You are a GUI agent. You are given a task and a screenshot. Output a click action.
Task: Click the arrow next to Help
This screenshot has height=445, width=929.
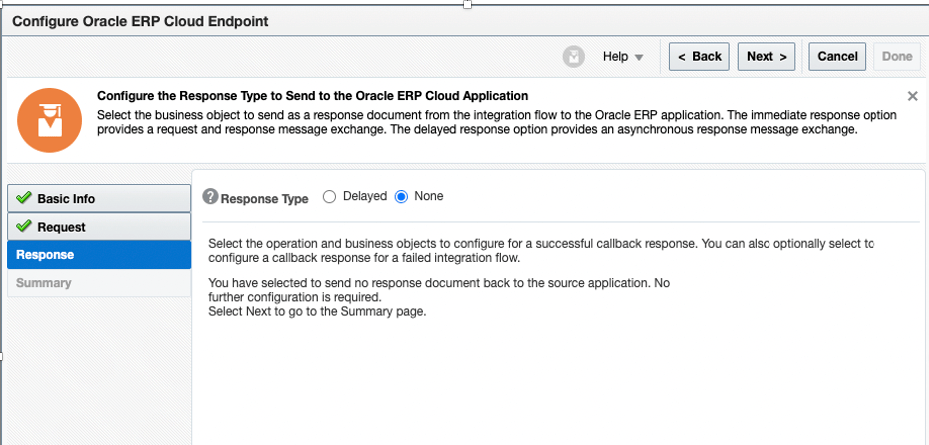pos(639,58)
